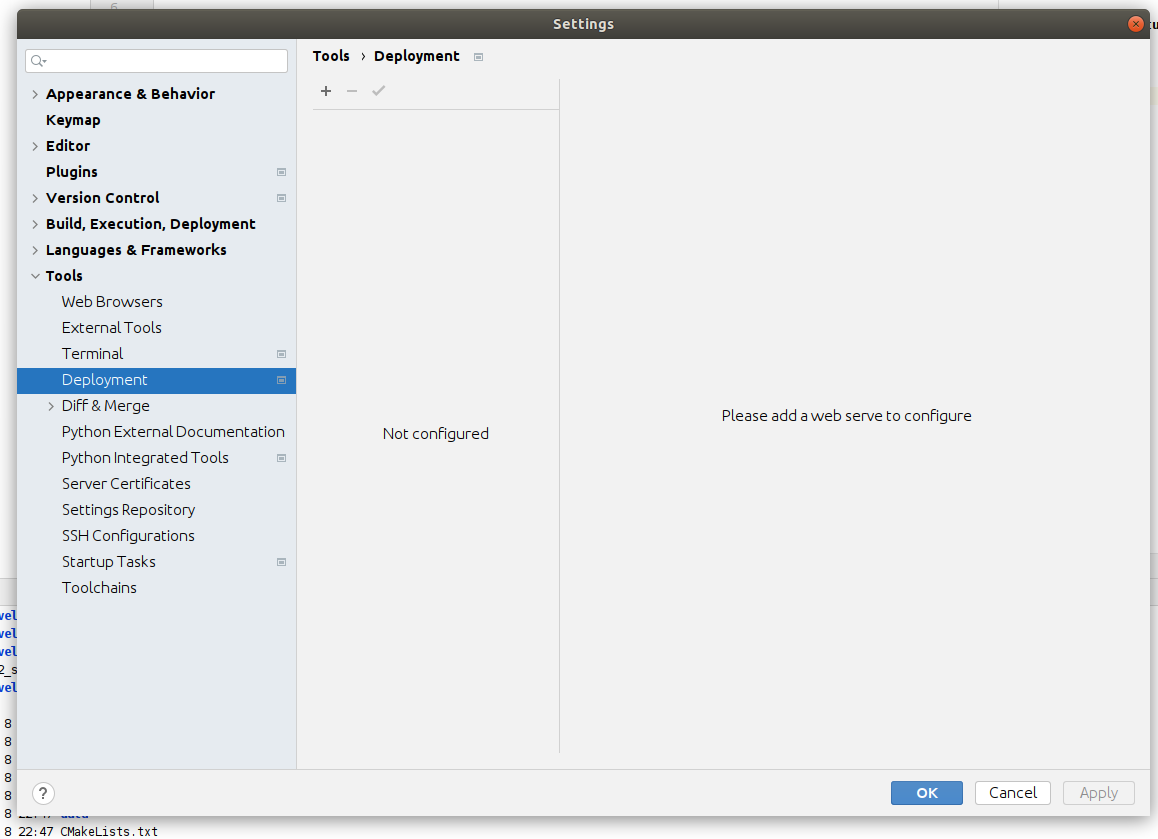This screenshot has width=1158, height=839.
Task: Expand Build, Execution, Deployment arrow
Action: [35, 224]
